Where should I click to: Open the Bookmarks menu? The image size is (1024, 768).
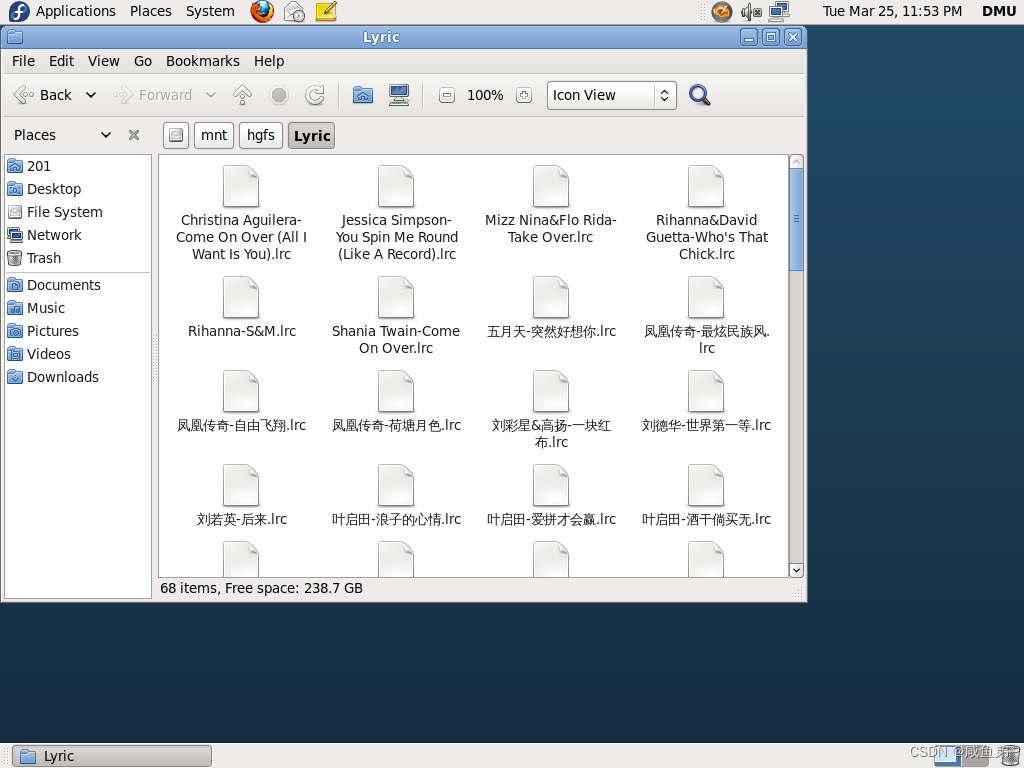point(202,61)
